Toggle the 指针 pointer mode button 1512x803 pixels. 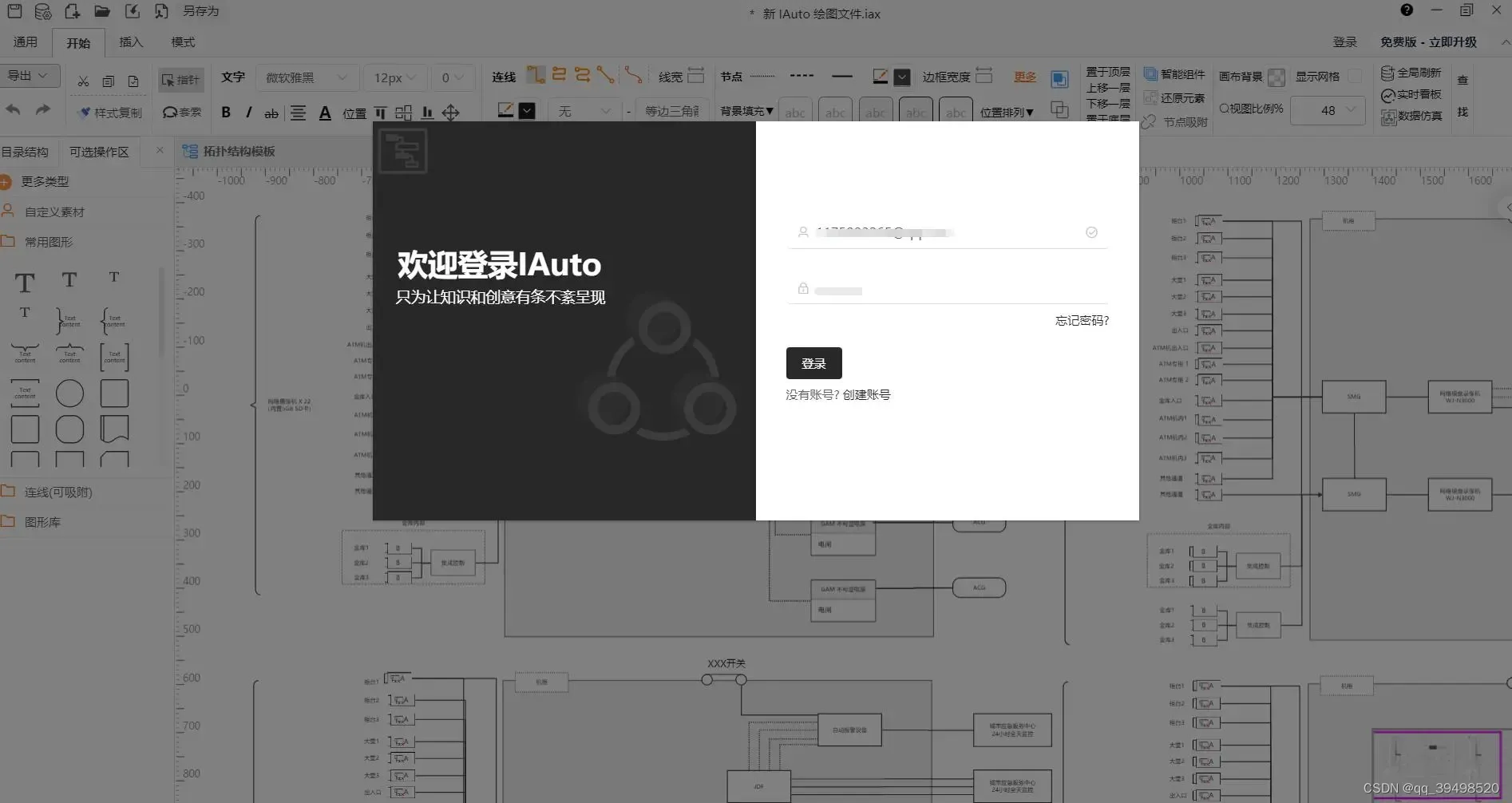[181, 80]
